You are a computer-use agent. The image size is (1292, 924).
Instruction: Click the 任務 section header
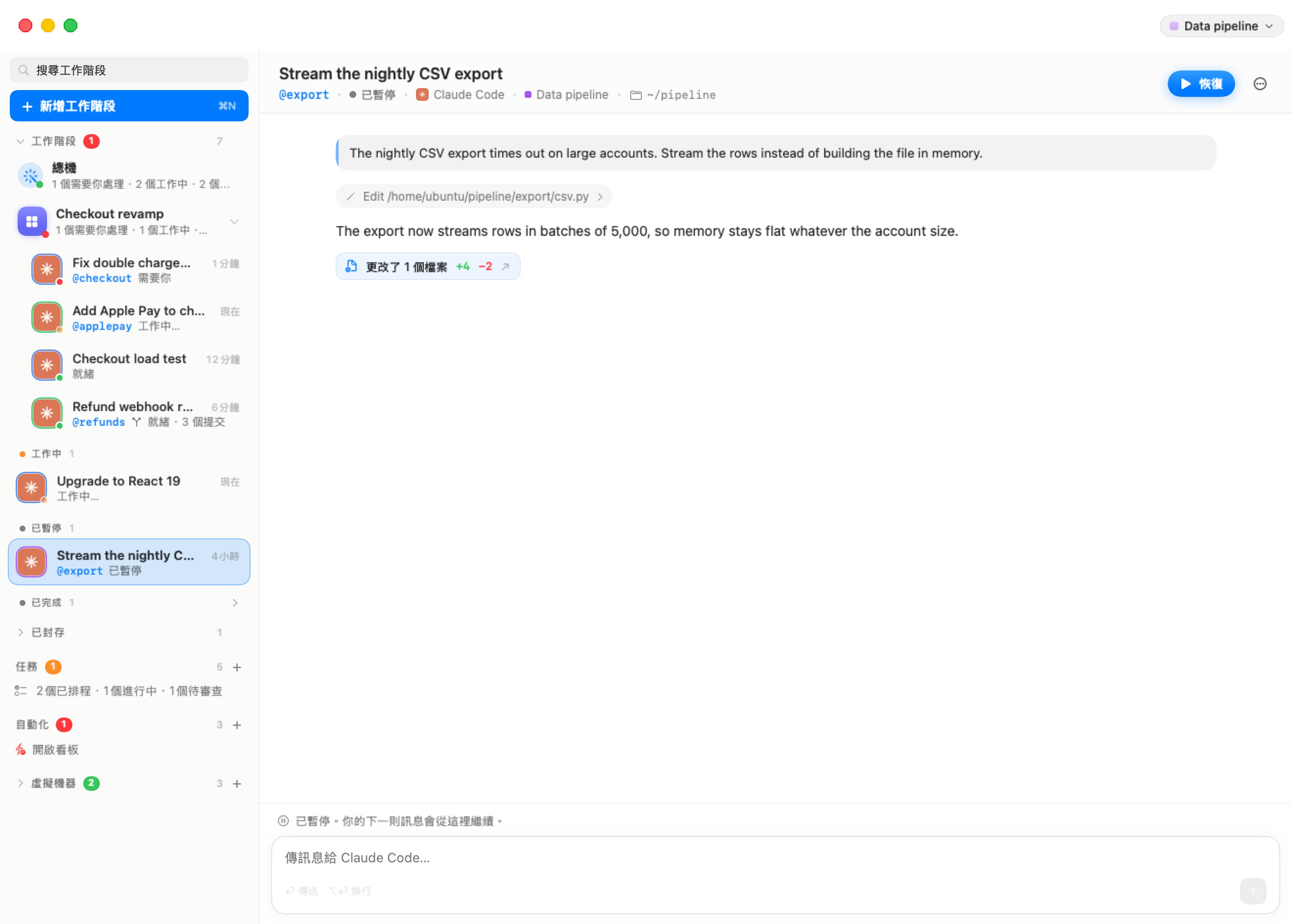(26, 667)
